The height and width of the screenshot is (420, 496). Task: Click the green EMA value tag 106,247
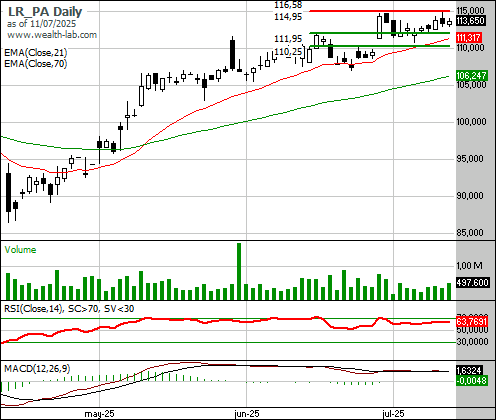pyautogui.click(x=472, y=76)
